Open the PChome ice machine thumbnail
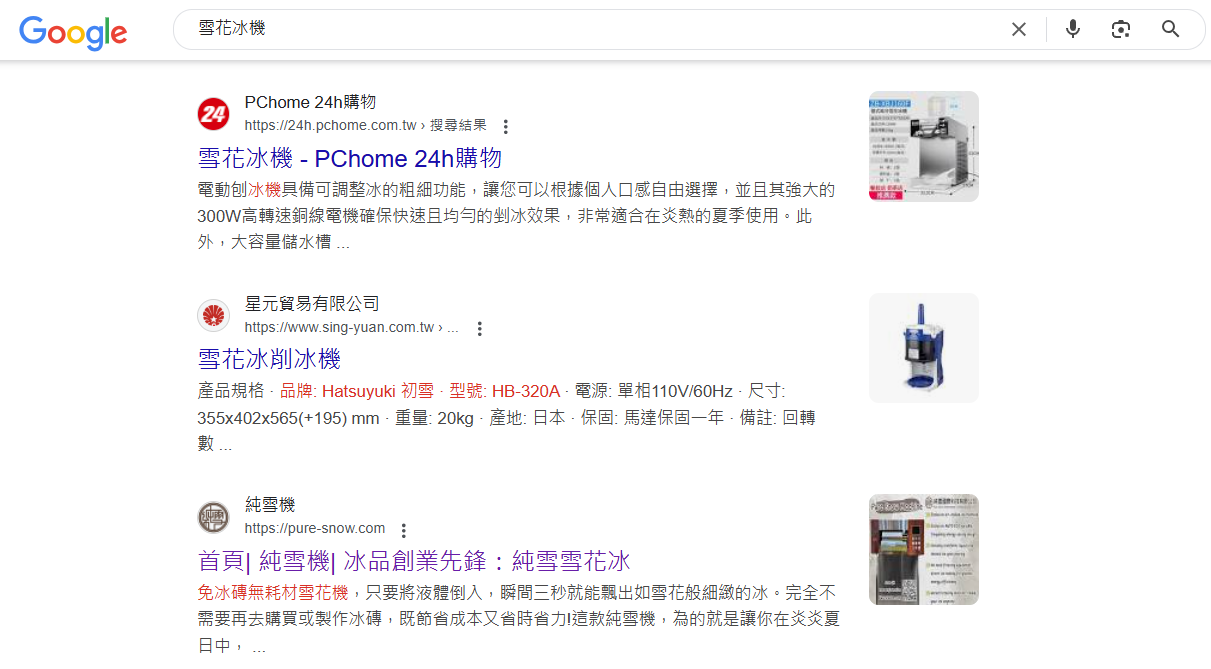1211x669 pixels. tap(924, 146)
